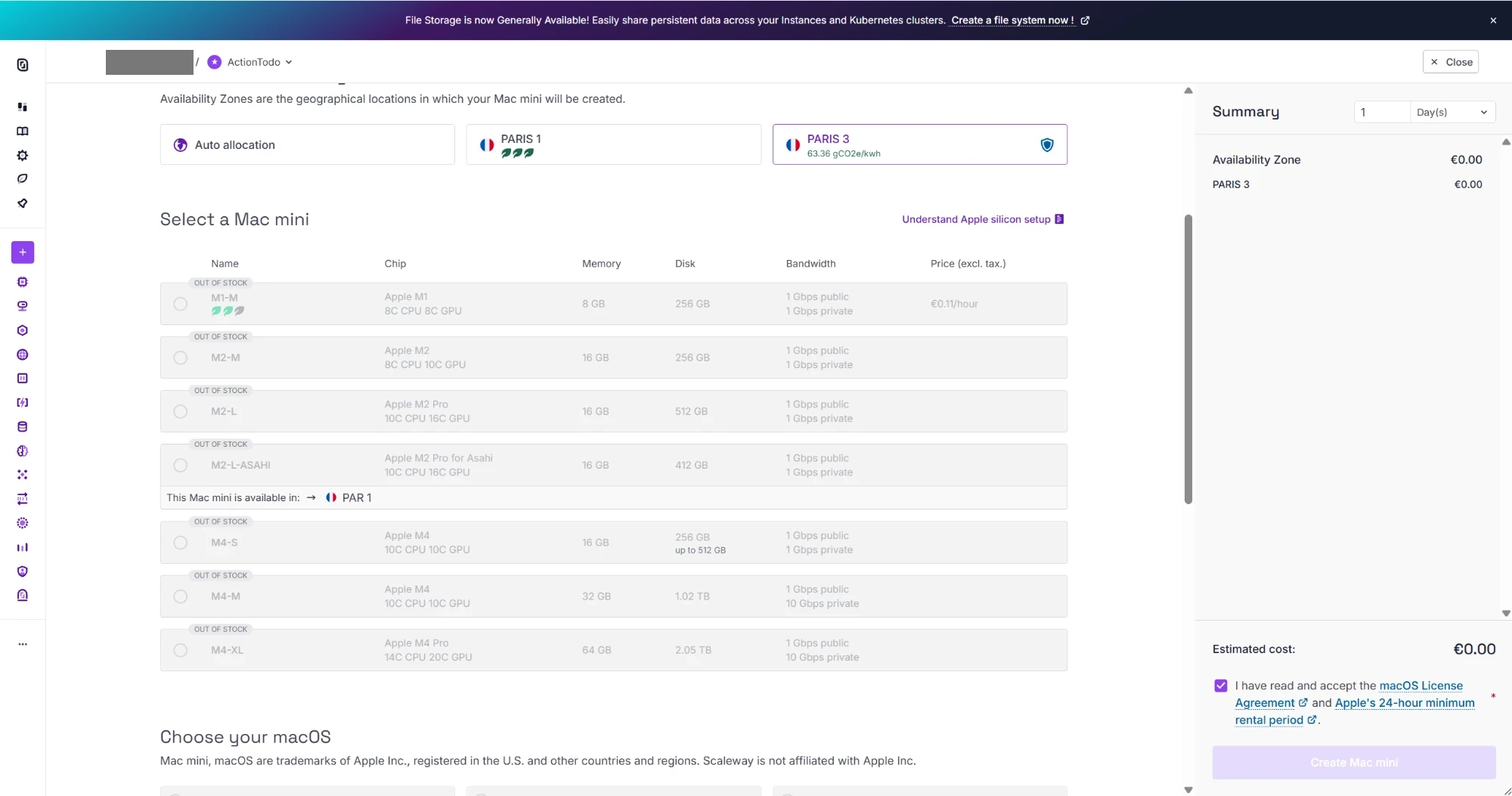The height and width of the screenshot is (796, 1512).
Task: Open the dashboard icon in sidebar
Action: [23, 107]
